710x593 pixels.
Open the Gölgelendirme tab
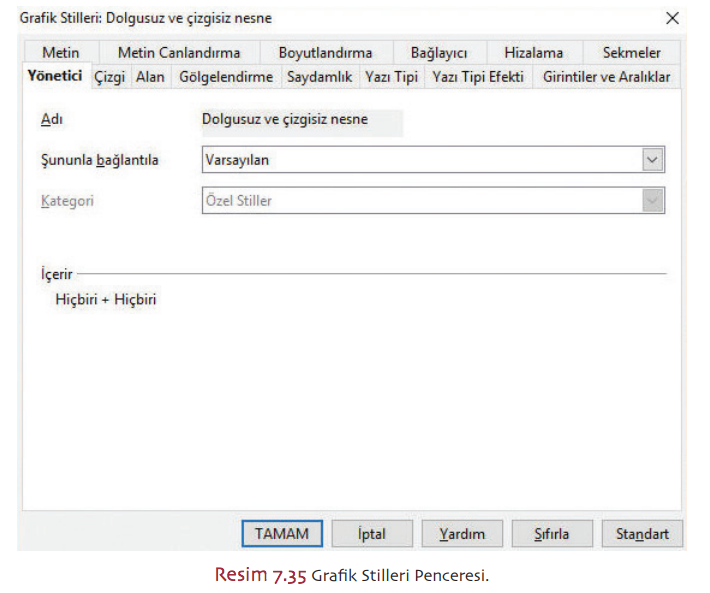225,77
